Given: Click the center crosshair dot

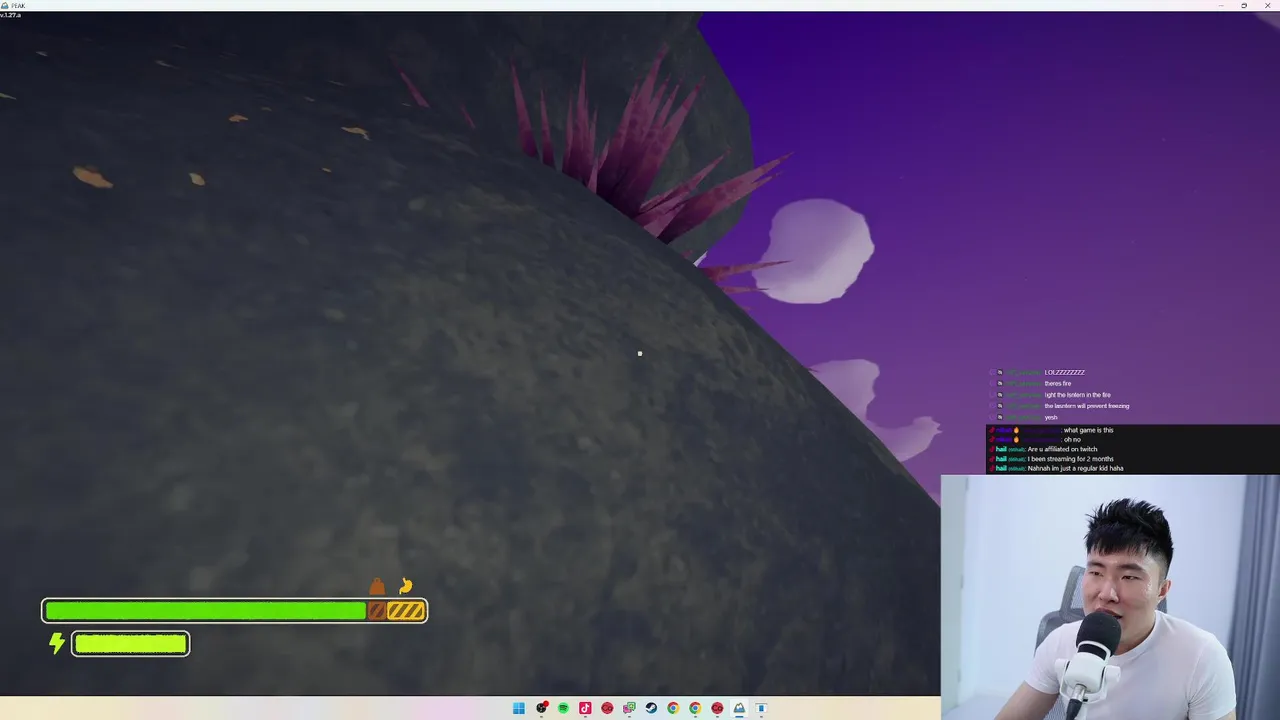Looking at the screenshot, I should click(640, 353).
